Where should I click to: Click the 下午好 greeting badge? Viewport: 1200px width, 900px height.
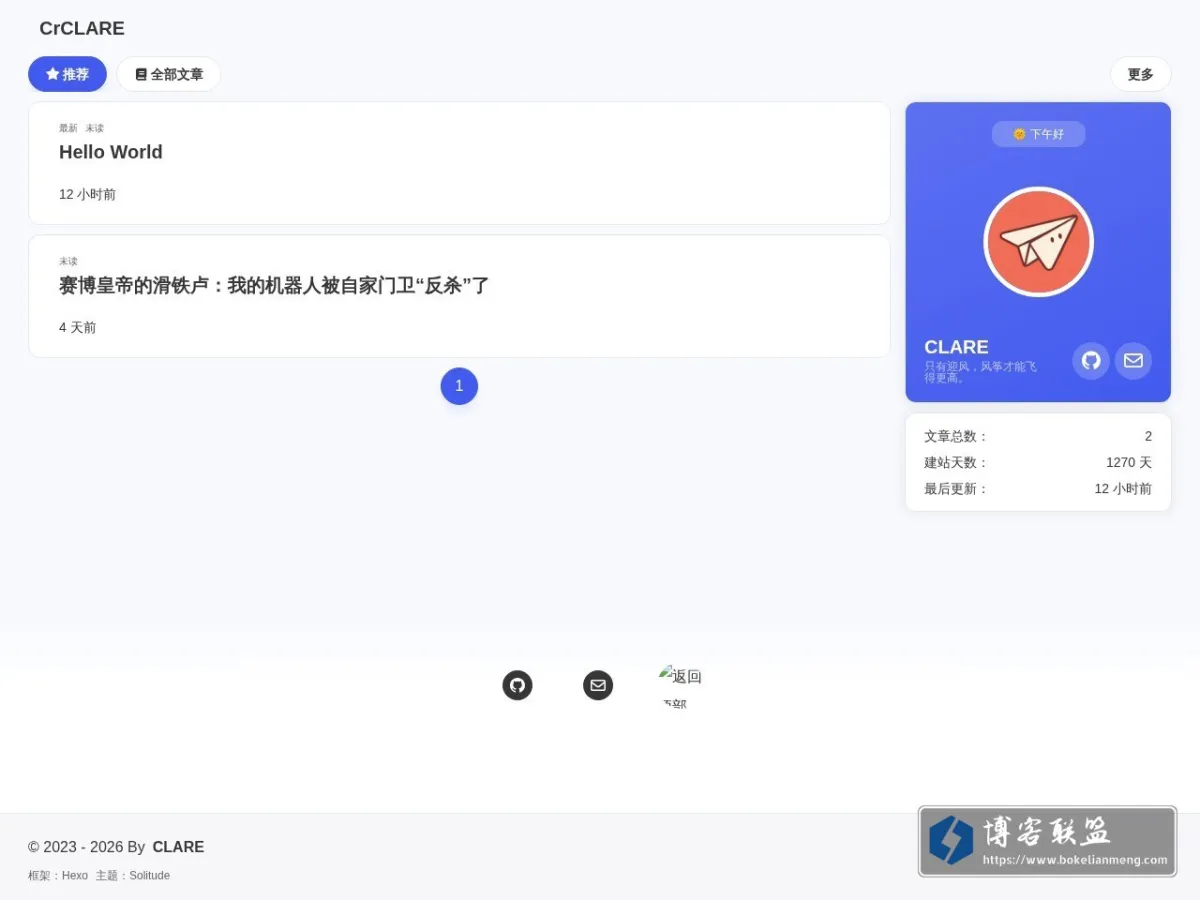pyautogui.click(x=1038, y=134)
